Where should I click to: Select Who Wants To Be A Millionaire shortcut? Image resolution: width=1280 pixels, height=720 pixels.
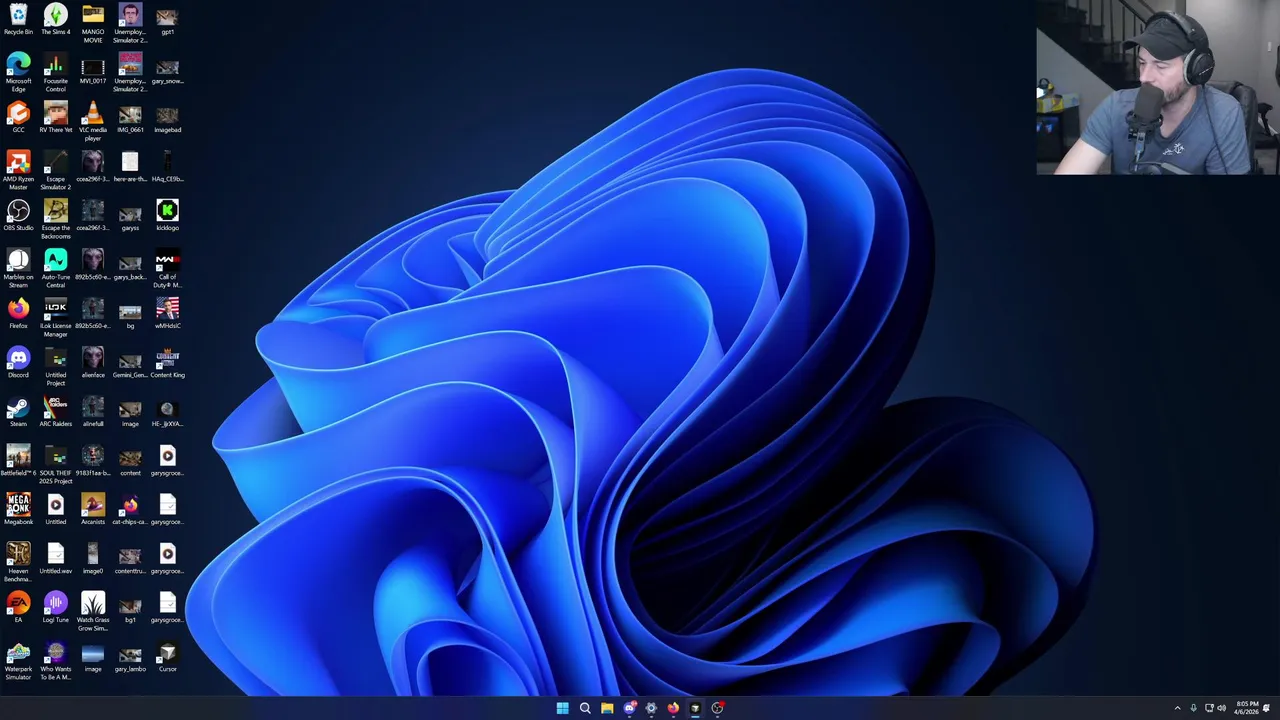coord(55,660)
